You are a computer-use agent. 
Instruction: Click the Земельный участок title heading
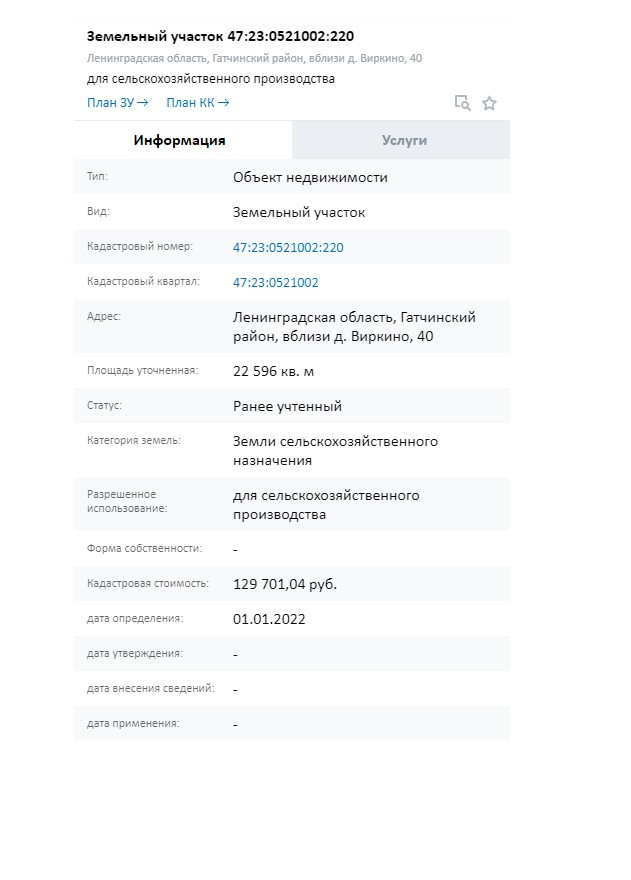pos(220,36)
